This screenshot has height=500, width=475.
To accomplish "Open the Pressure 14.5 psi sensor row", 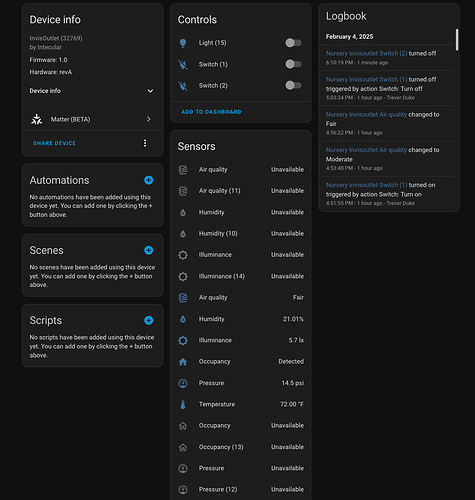I will pyautogui.click(x=241, y=383).
